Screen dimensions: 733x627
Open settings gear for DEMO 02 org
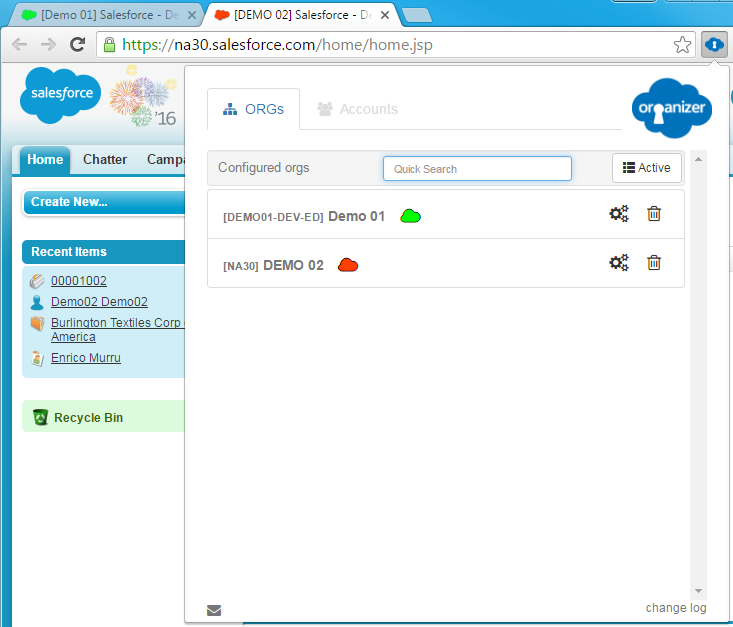(618, 263)
